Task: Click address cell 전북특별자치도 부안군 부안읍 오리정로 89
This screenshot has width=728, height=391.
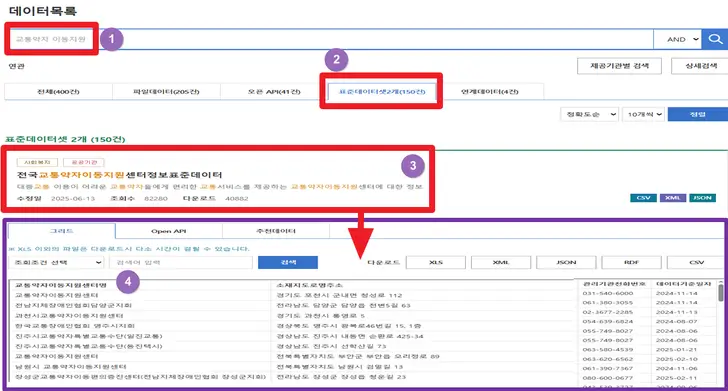Action: coord(358,357)
